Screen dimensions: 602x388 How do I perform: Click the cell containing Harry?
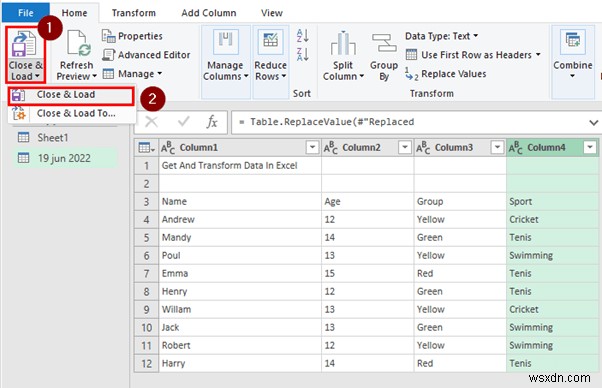point(240,363)
